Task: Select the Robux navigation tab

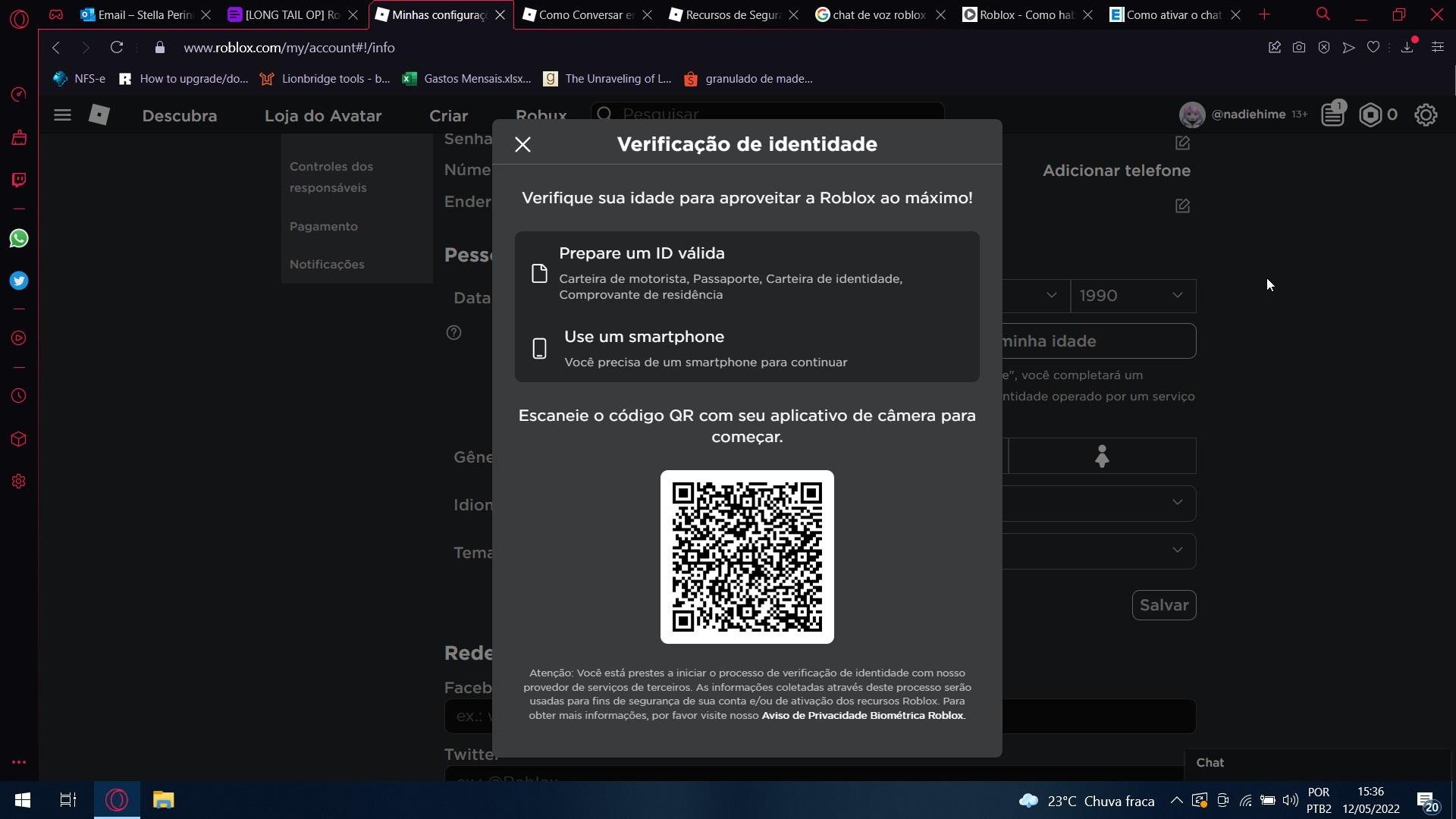Action: pos(541,114)
